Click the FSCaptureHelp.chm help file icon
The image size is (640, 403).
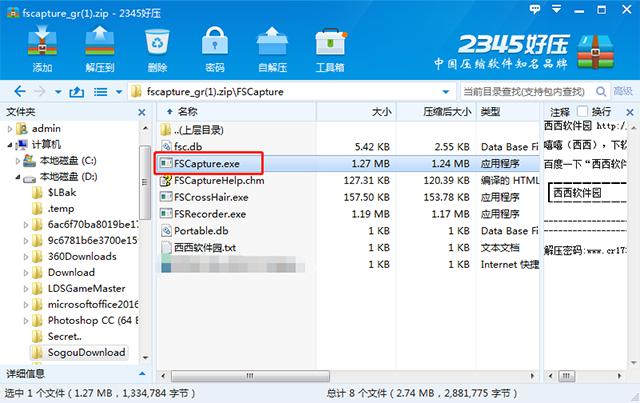(x=166, y=180)
